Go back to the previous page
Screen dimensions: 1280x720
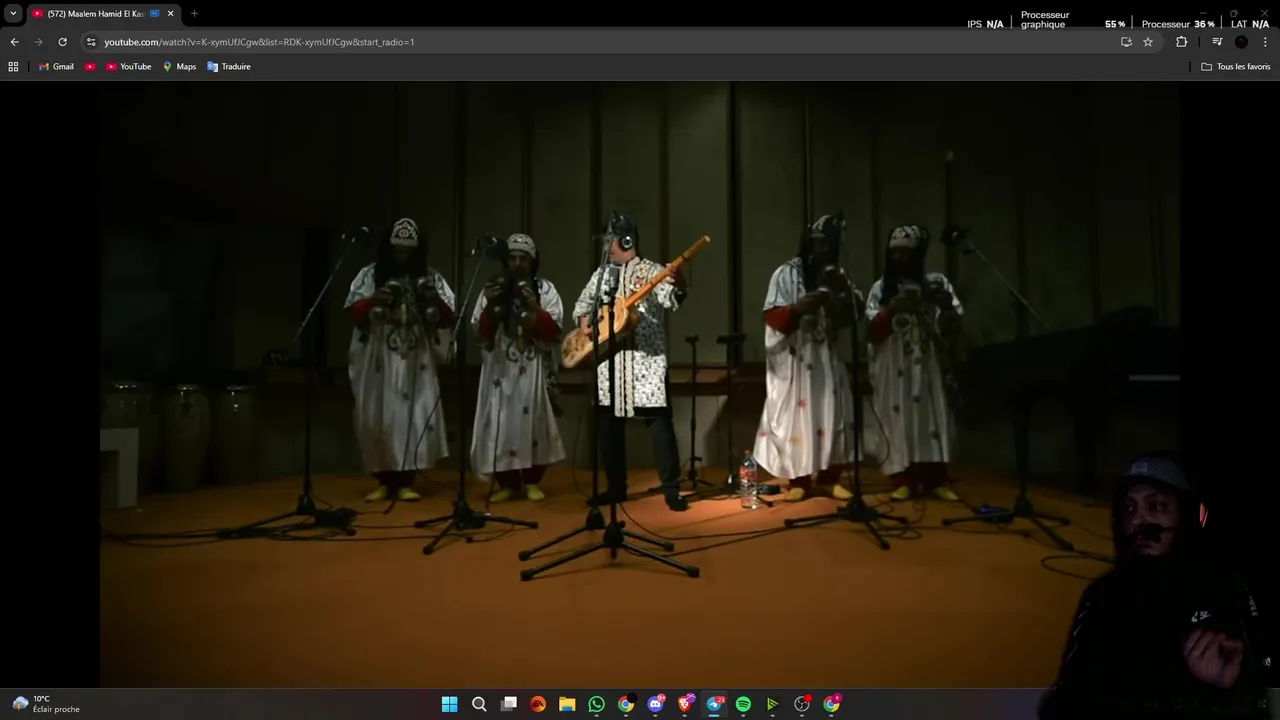pyautogui.click(x=14, y=42)
